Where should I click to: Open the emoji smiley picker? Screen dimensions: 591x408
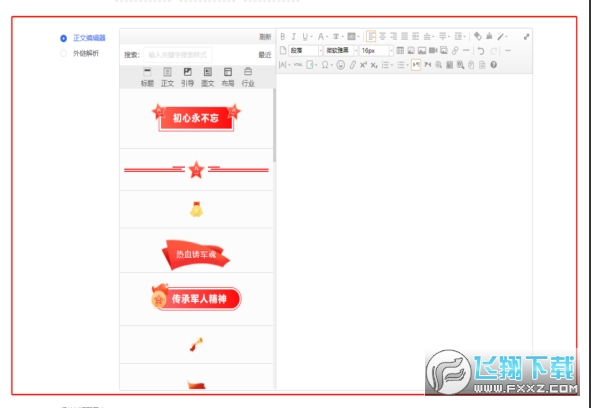[x=341, y=65]
